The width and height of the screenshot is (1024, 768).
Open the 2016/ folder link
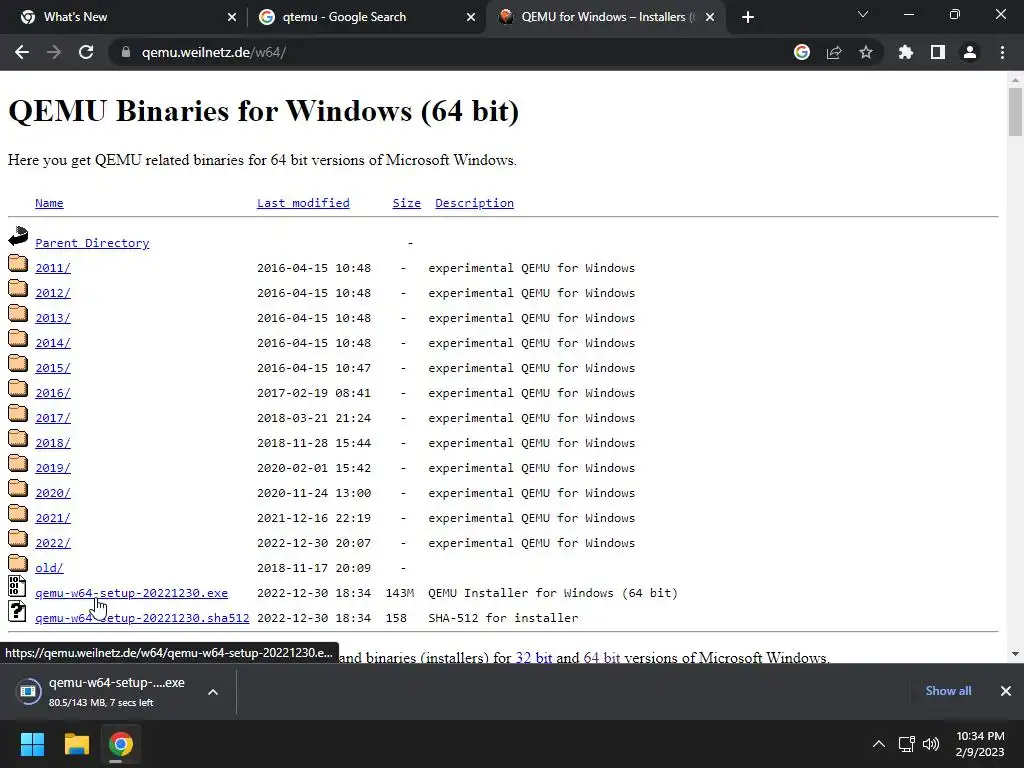tap(53, 393)
